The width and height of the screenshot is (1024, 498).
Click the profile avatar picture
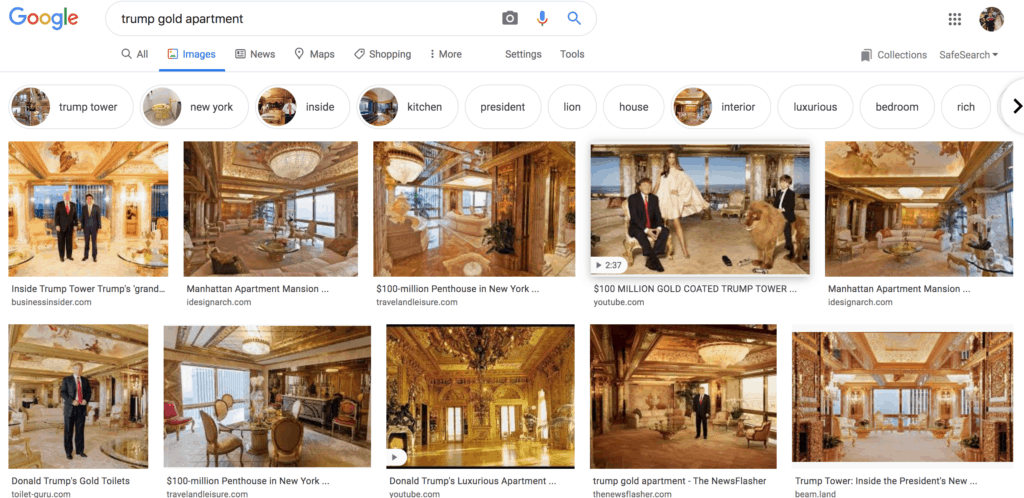991,19
